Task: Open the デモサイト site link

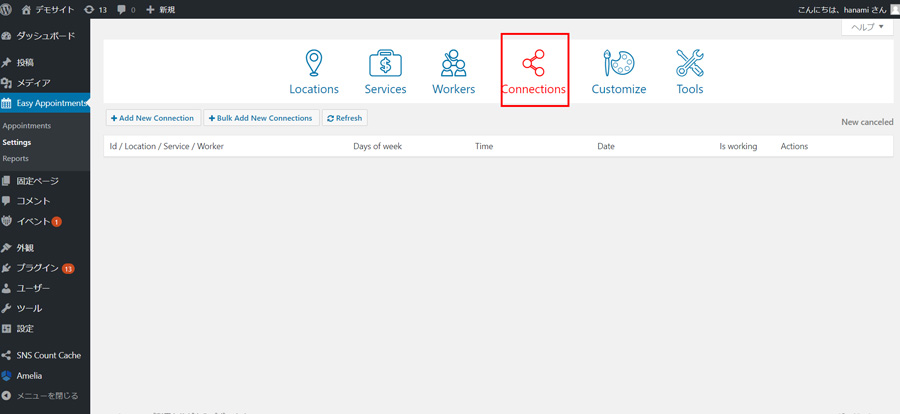Action: pos(53,10)
